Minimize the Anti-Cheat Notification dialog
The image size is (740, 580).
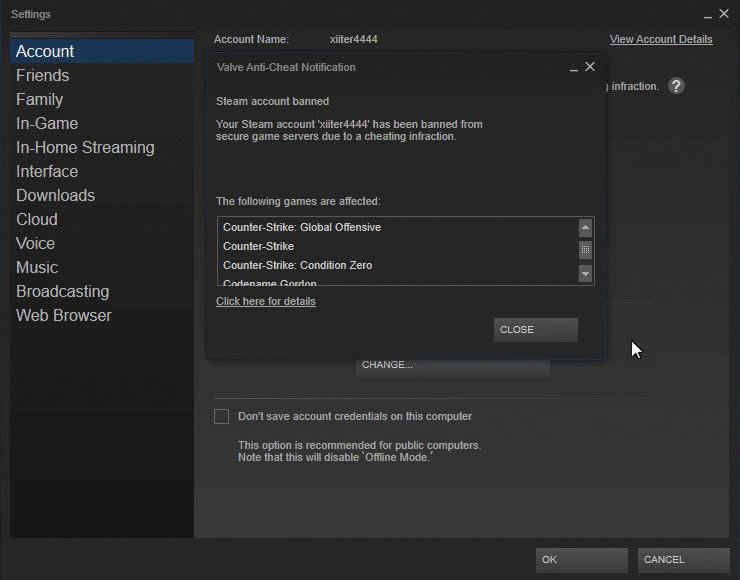pyautogui.click(x=574, y=69)
